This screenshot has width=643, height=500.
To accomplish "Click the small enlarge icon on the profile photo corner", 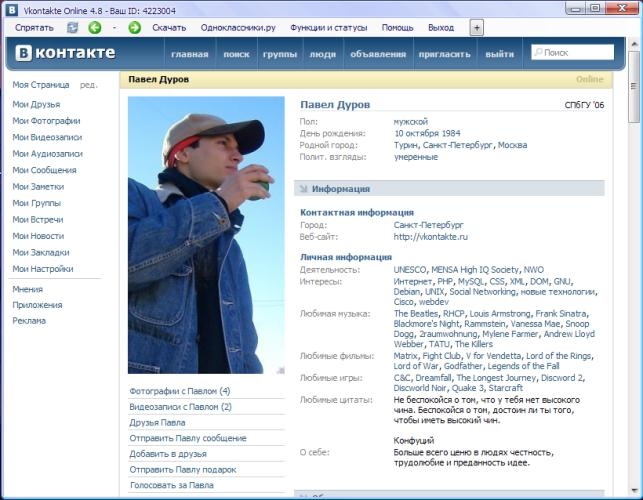I will click(x=280, y=370).
